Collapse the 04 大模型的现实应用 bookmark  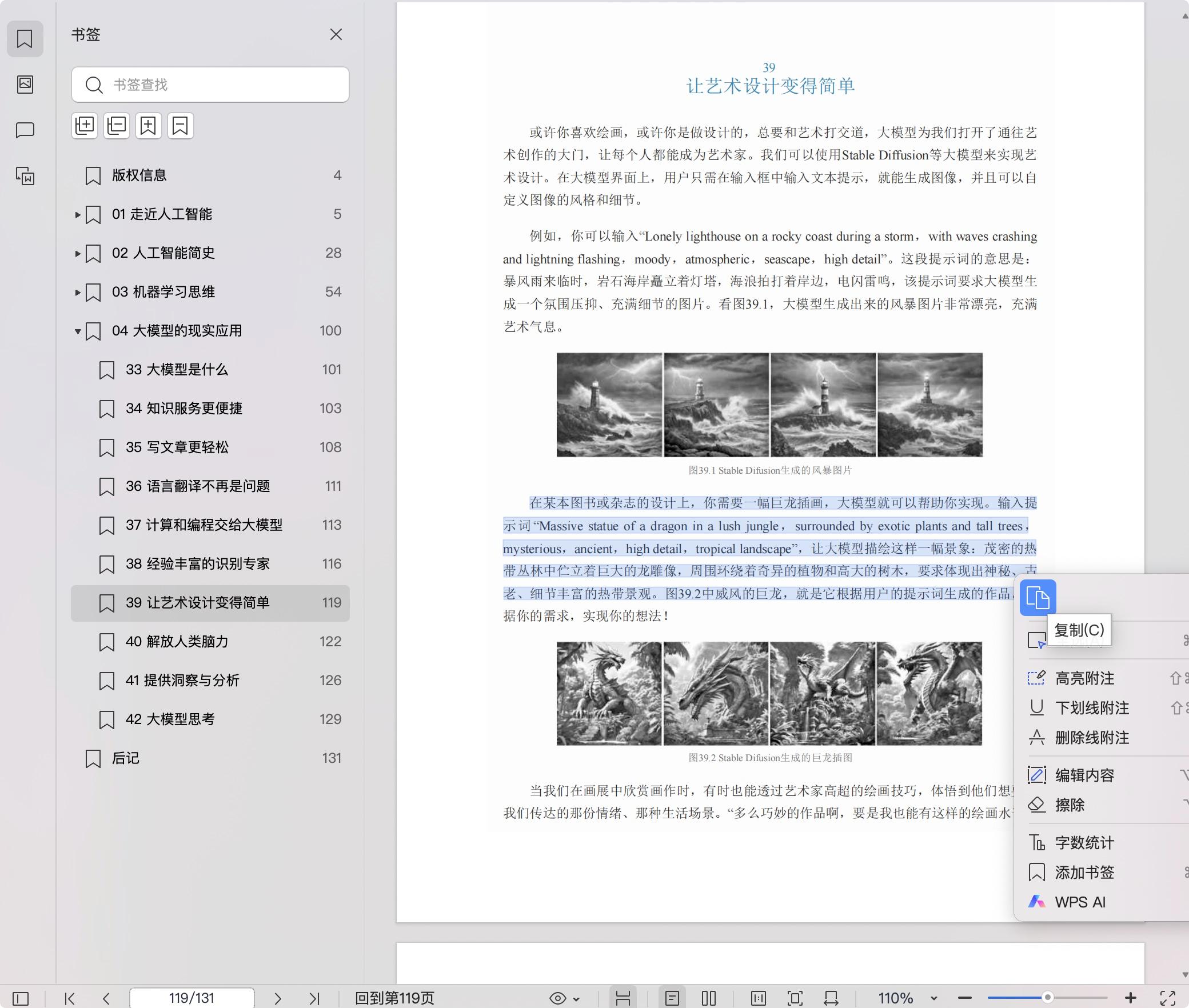78,331
